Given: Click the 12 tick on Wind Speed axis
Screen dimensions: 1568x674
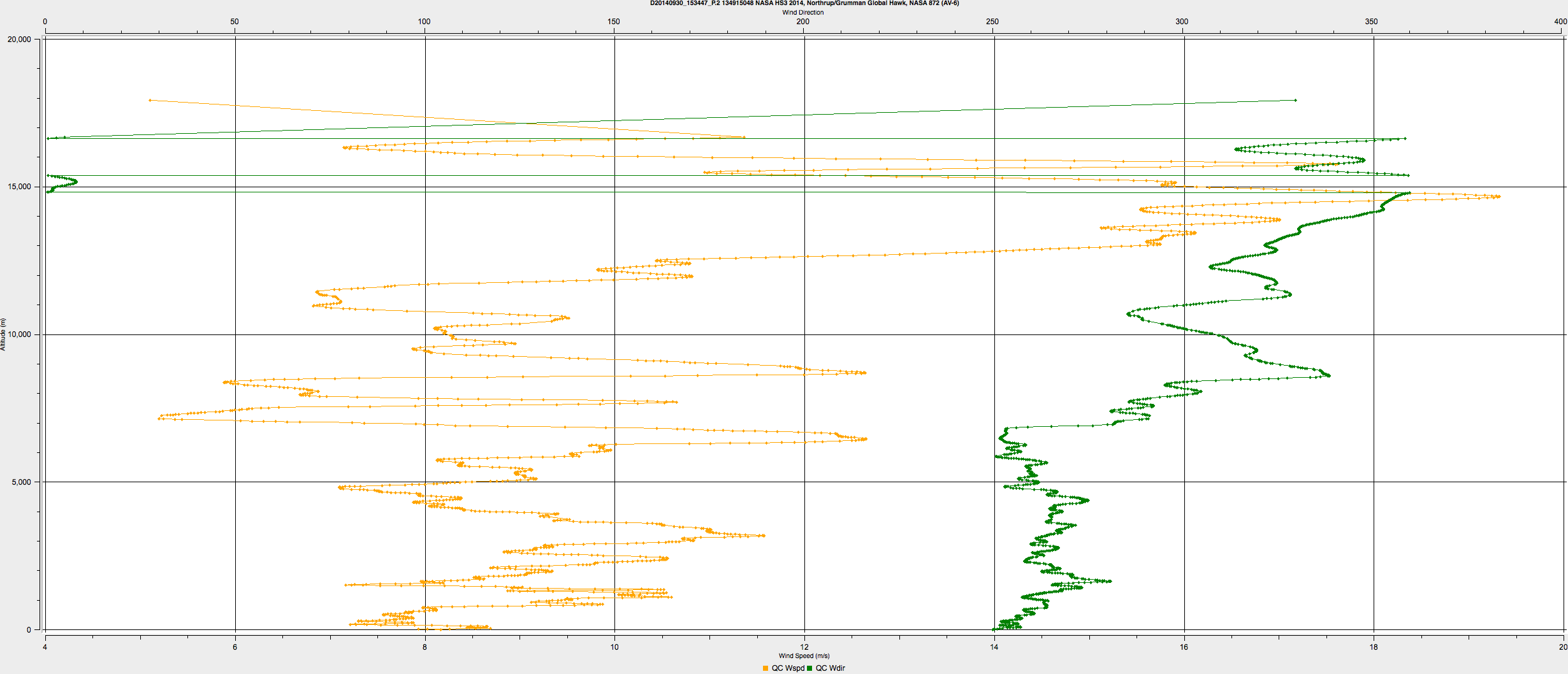Looking at the screenshot, I should pyautogui.click(x=804, y=647).
